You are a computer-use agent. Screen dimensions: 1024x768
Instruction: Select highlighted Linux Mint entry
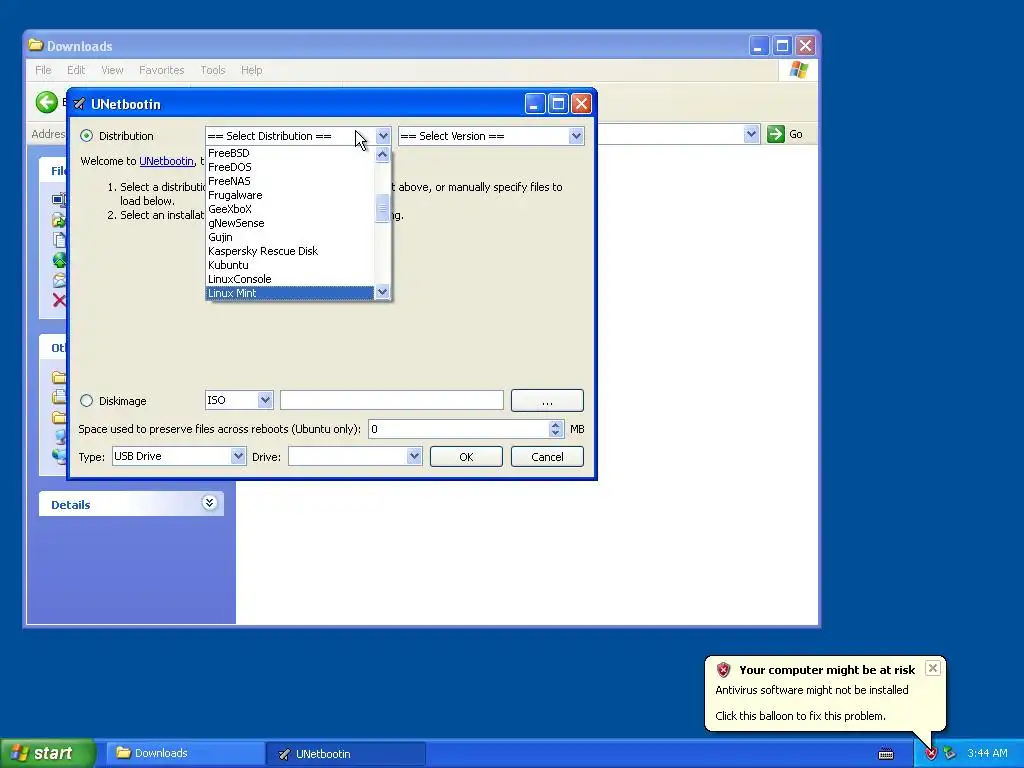point(290,293)
